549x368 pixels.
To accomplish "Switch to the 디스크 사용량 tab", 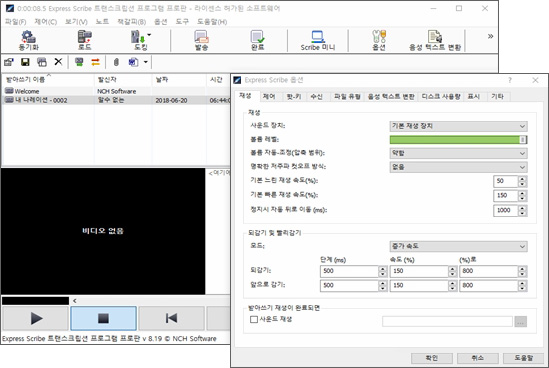I will (441, 97).
